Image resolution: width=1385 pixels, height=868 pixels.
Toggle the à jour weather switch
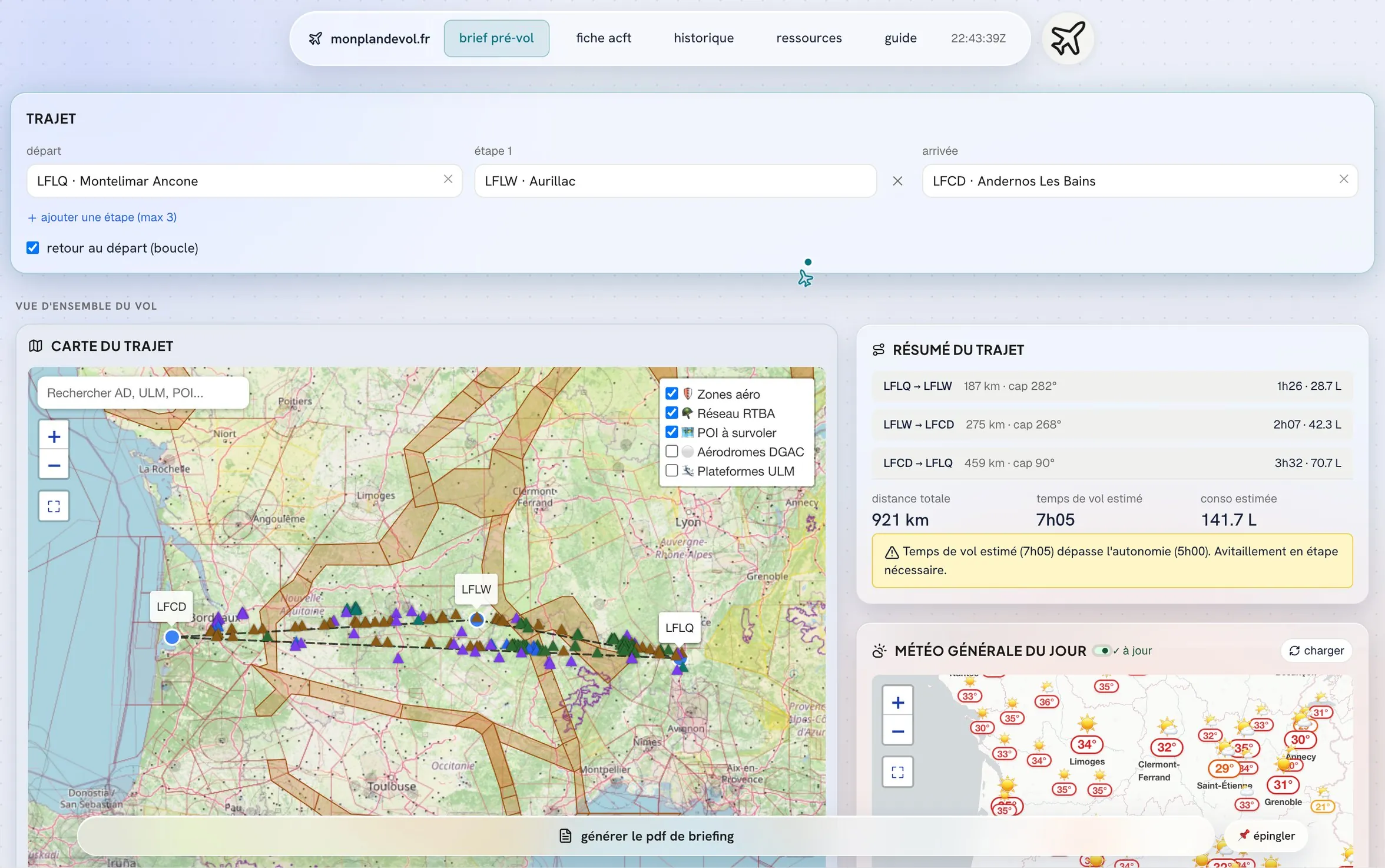click(x=1102, y=651)
